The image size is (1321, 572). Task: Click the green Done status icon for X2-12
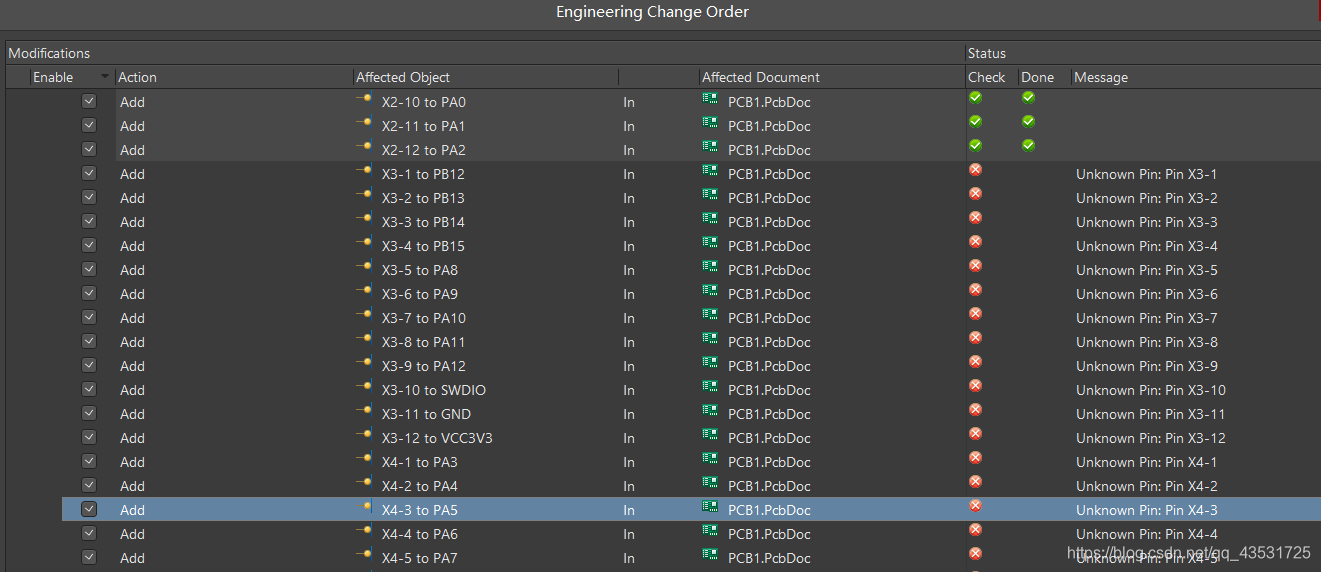click(1028, 145)
